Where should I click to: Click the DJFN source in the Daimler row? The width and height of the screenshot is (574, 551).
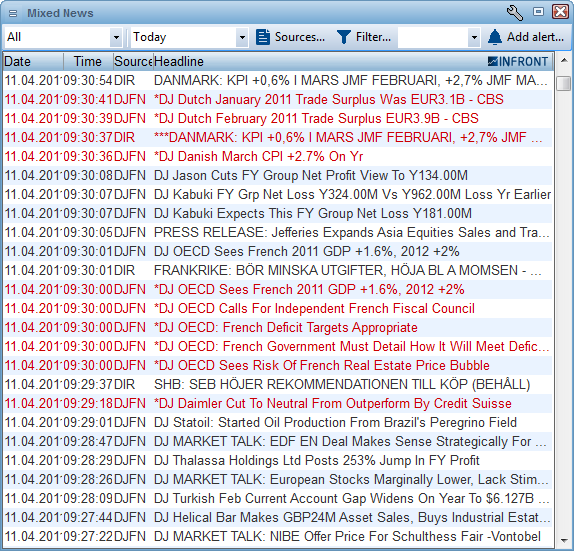pyautogui.click(x=130, y=404)
